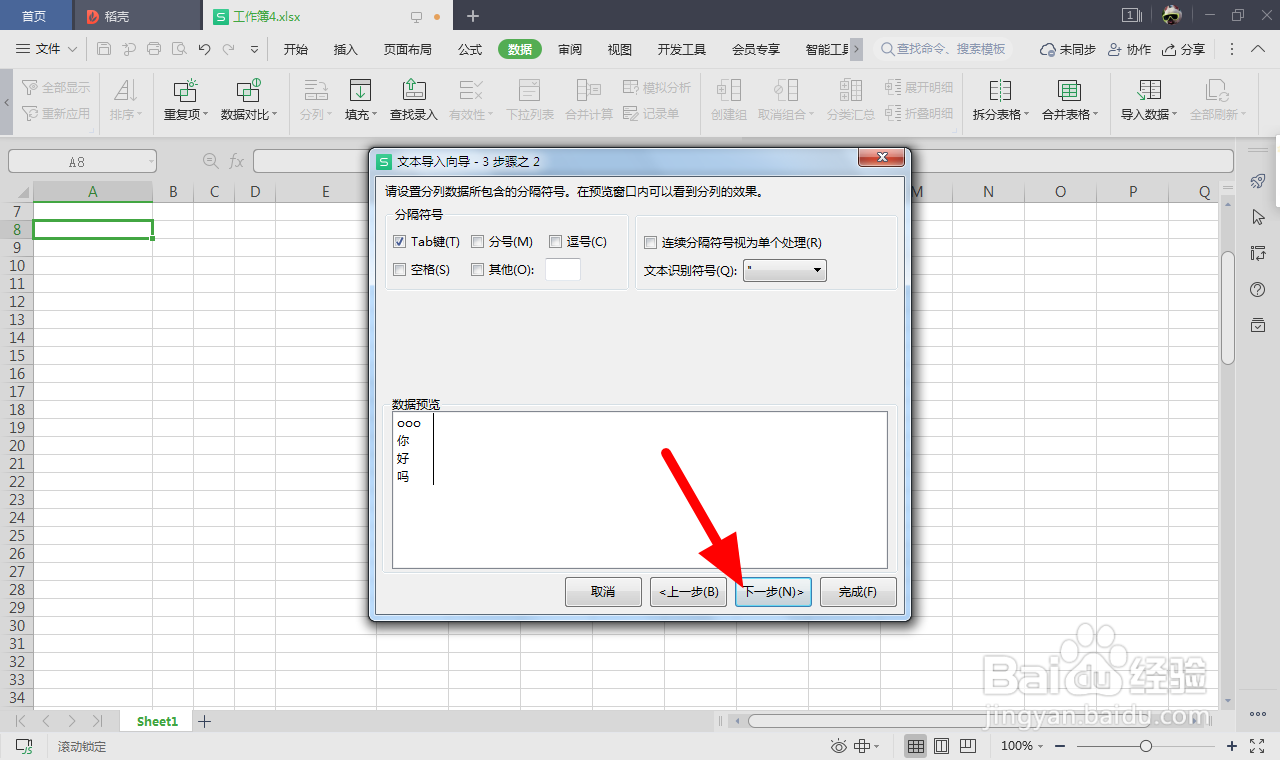
Task: Select the 分列 (Text to Columns) tool
Action: pos(315,100)
